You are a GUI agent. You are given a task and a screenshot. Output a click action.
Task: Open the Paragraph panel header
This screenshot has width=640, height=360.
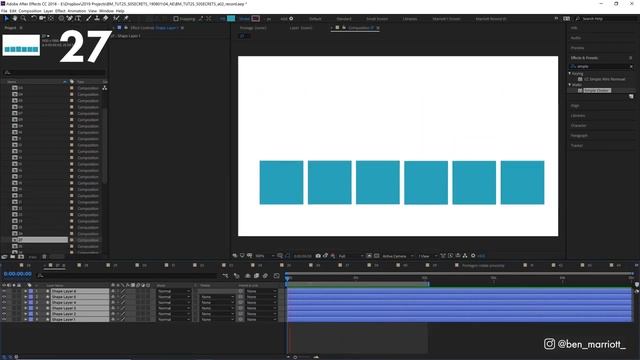tap(579, 136)
